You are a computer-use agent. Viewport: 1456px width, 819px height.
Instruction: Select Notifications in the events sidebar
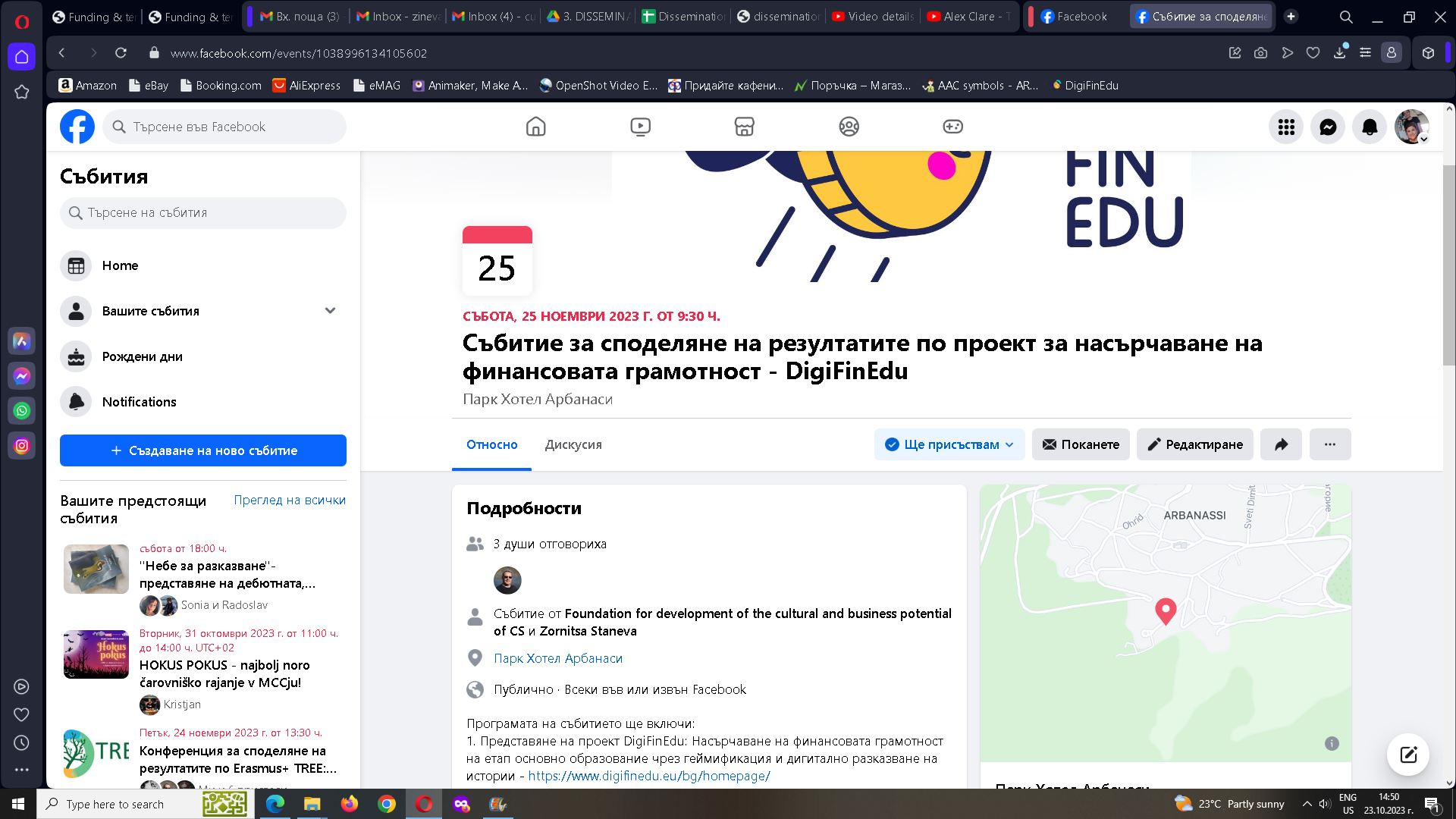pyautogui.click(x=203, y=402)
